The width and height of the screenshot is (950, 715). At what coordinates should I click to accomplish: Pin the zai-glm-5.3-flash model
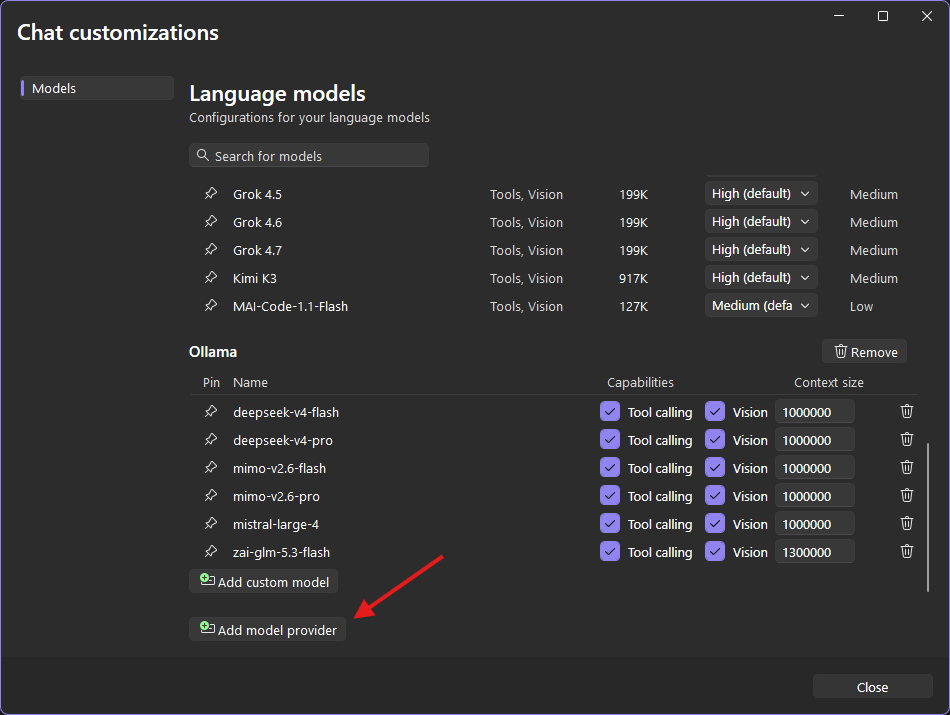click(211, 551)
